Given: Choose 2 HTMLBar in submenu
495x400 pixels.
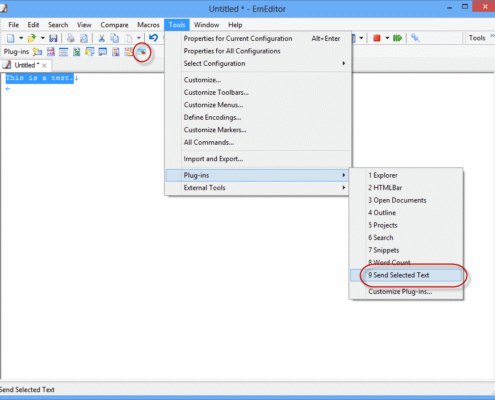Looking at the screenshot, I should 406,188.
